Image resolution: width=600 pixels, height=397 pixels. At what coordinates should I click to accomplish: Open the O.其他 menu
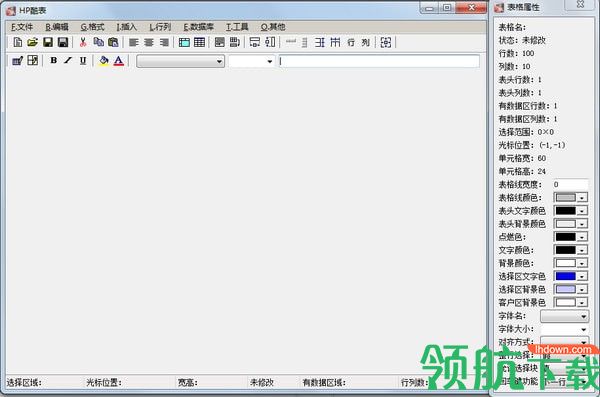[x=273, y=27]
